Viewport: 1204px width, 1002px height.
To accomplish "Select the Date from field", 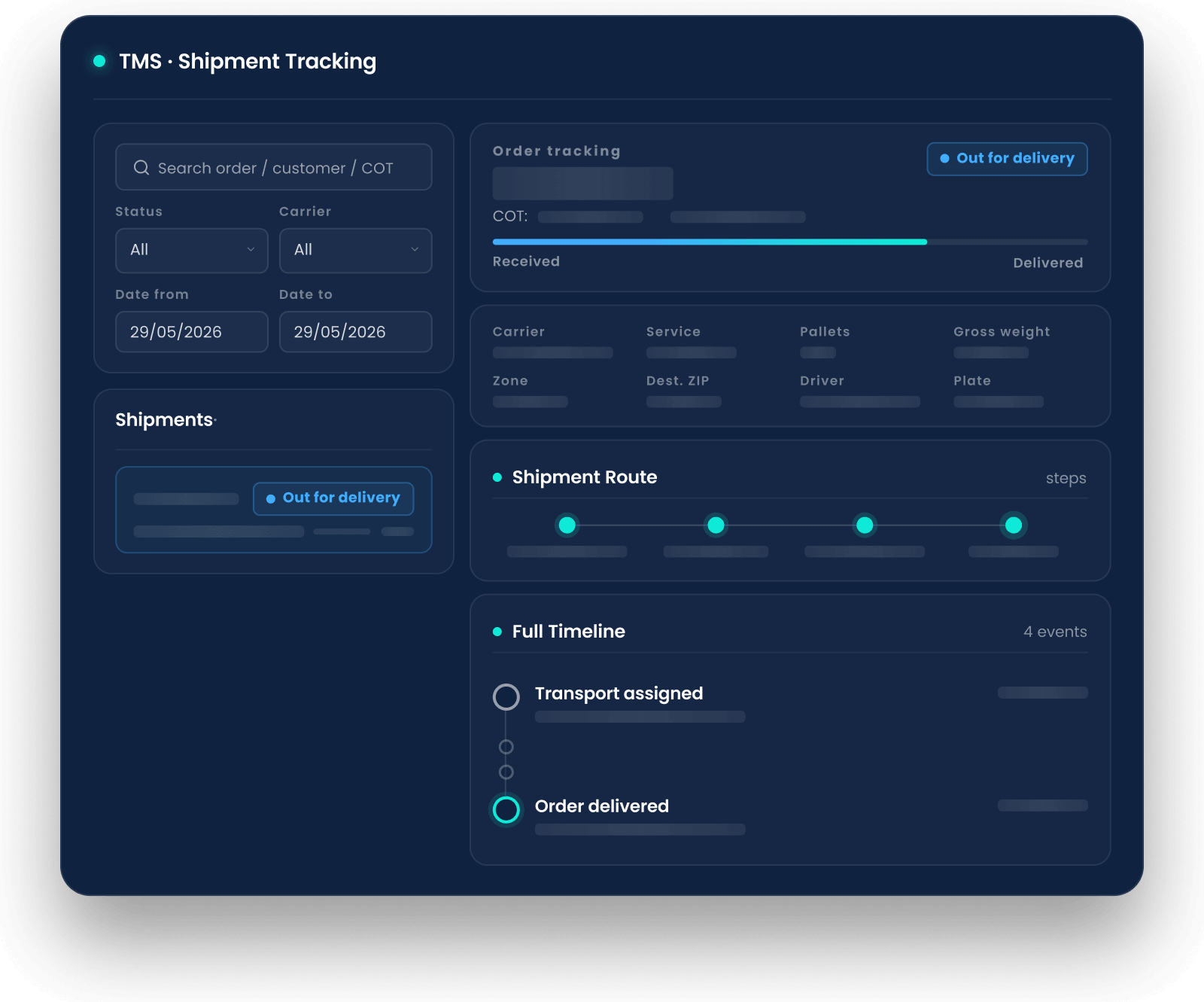I will click(192, 332).
